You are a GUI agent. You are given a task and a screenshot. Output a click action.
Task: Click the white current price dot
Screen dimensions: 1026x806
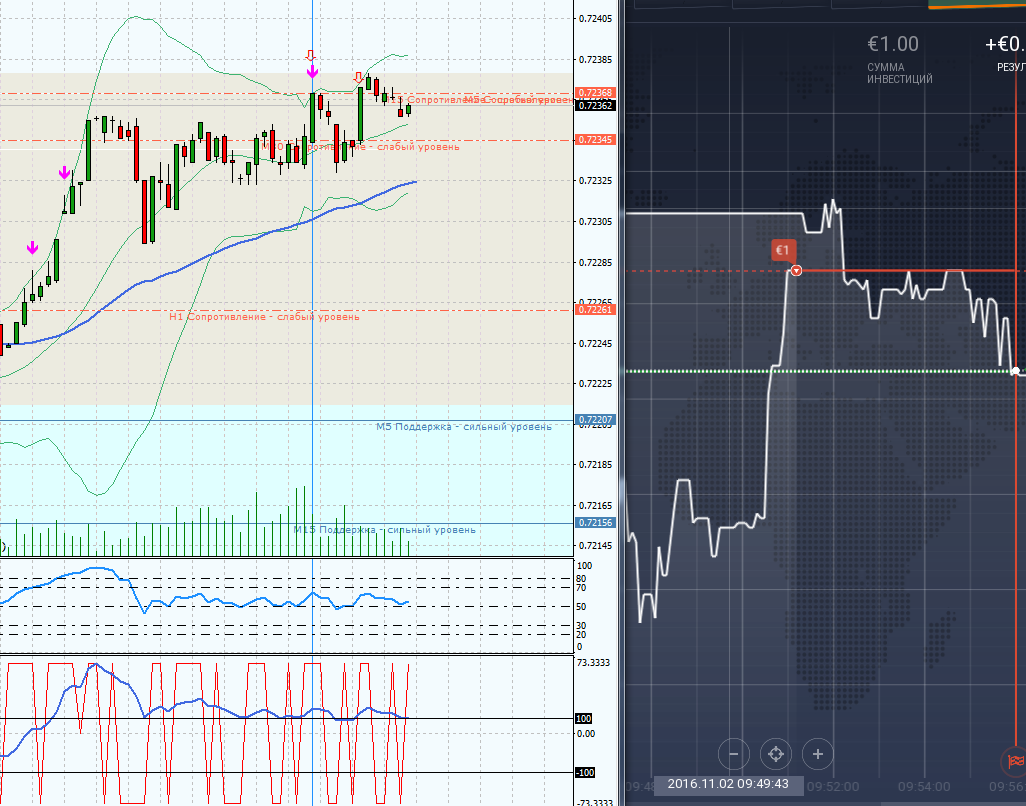(x=1016, y=372)
